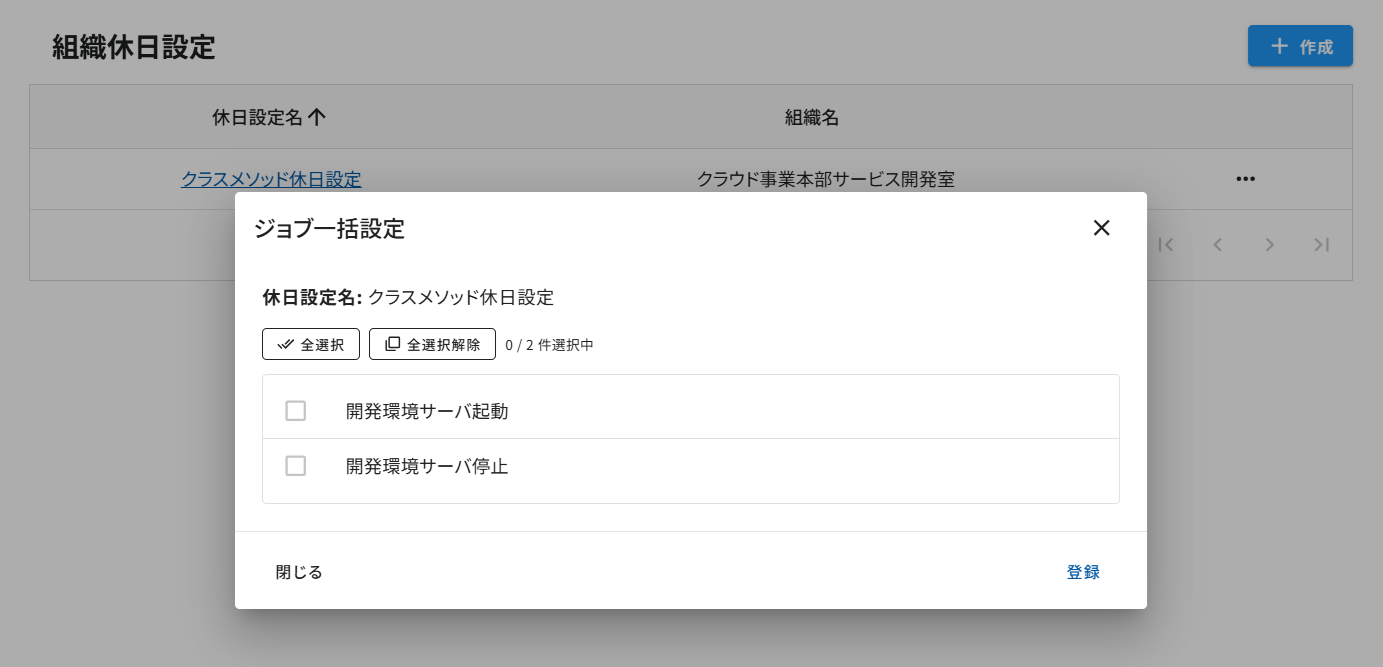Dismiss the dialog using the X icon

click(1101, 228)
